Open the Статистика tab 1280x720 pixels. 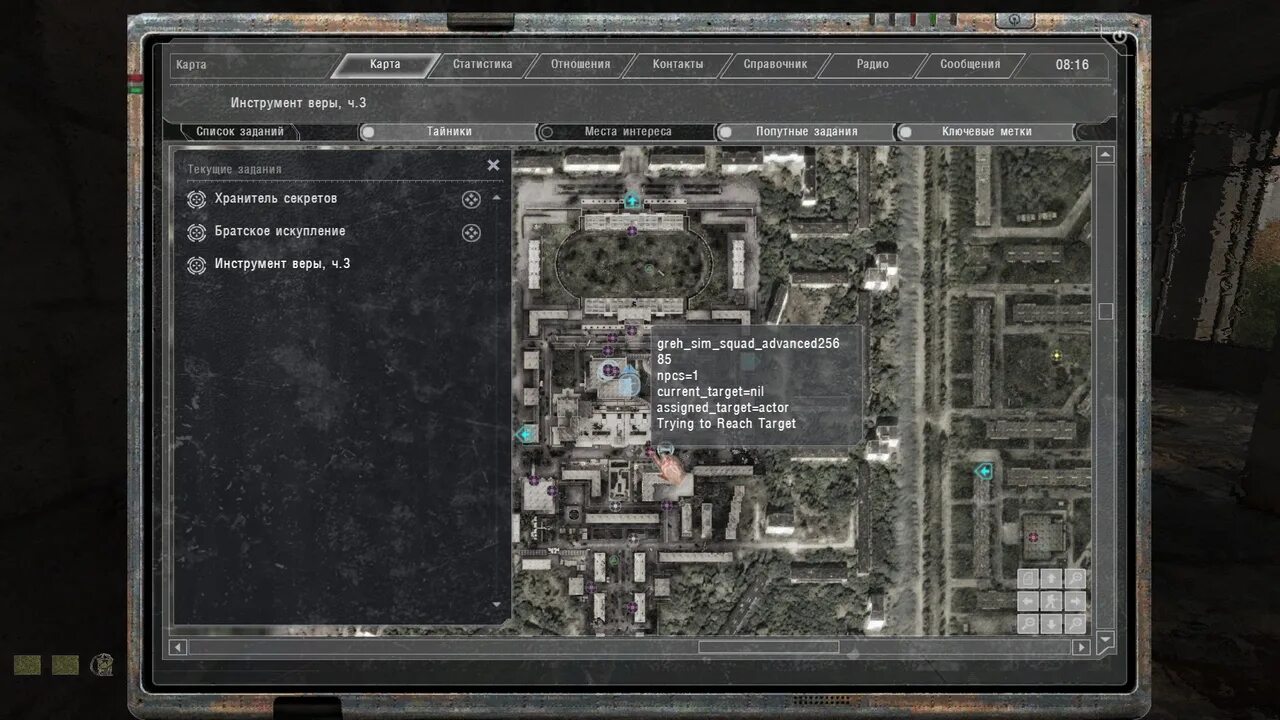(482, 65)
